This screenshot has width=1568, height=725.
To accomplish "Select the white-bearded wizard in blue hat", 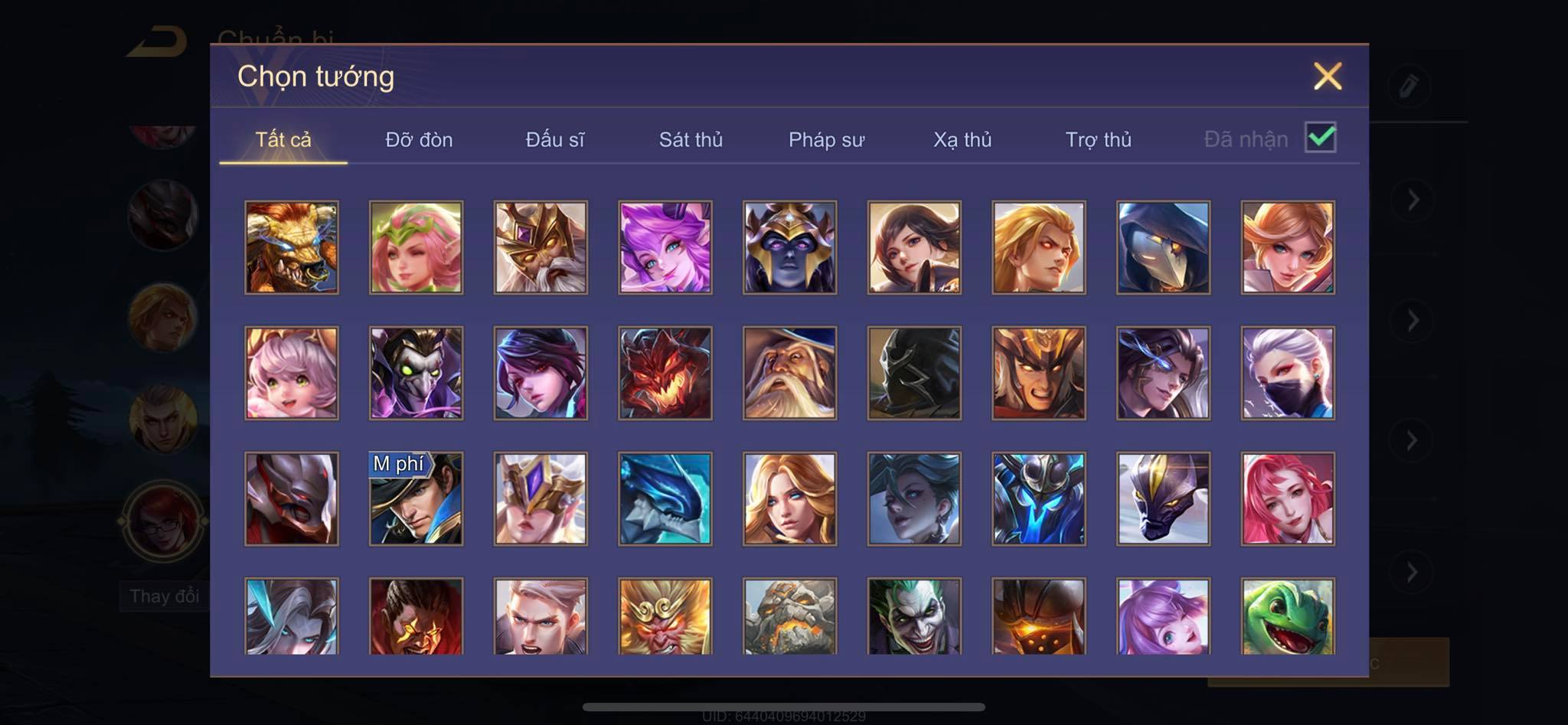I will [x=789, y=373].
